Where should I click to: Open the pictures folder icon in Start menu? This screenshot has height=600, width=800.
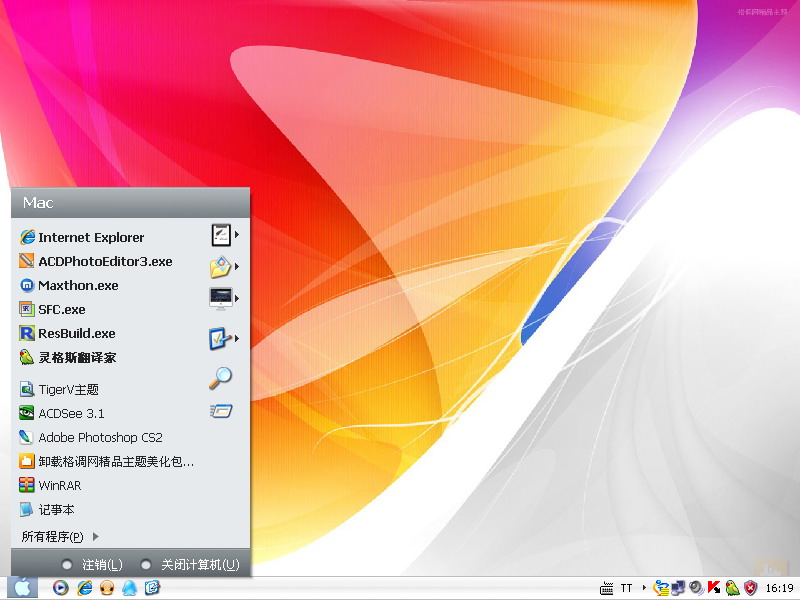tap(221, 267)
